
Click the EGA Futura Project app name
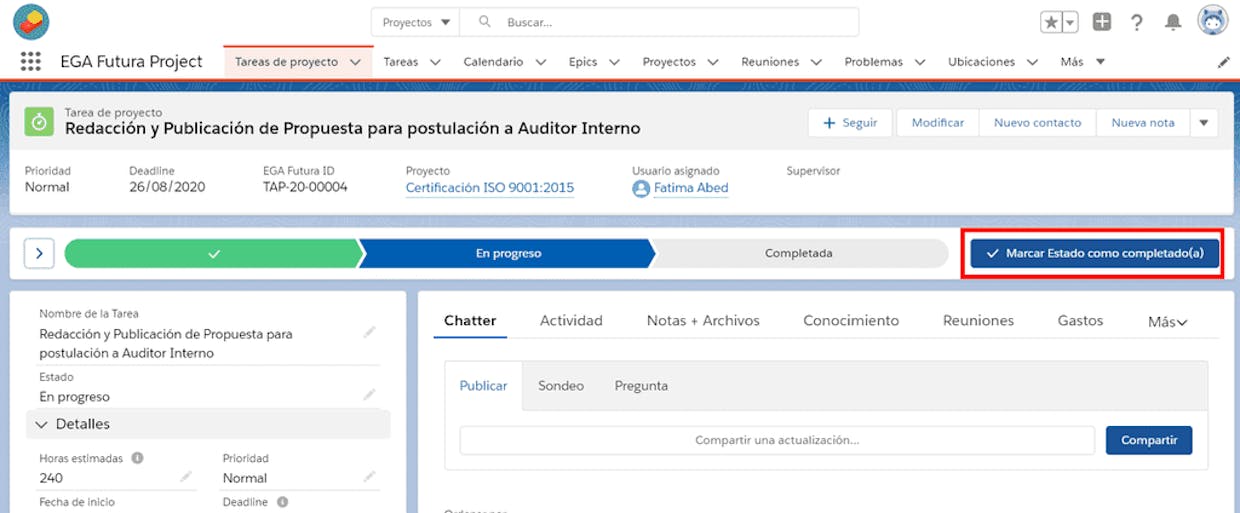click(131, 62)
